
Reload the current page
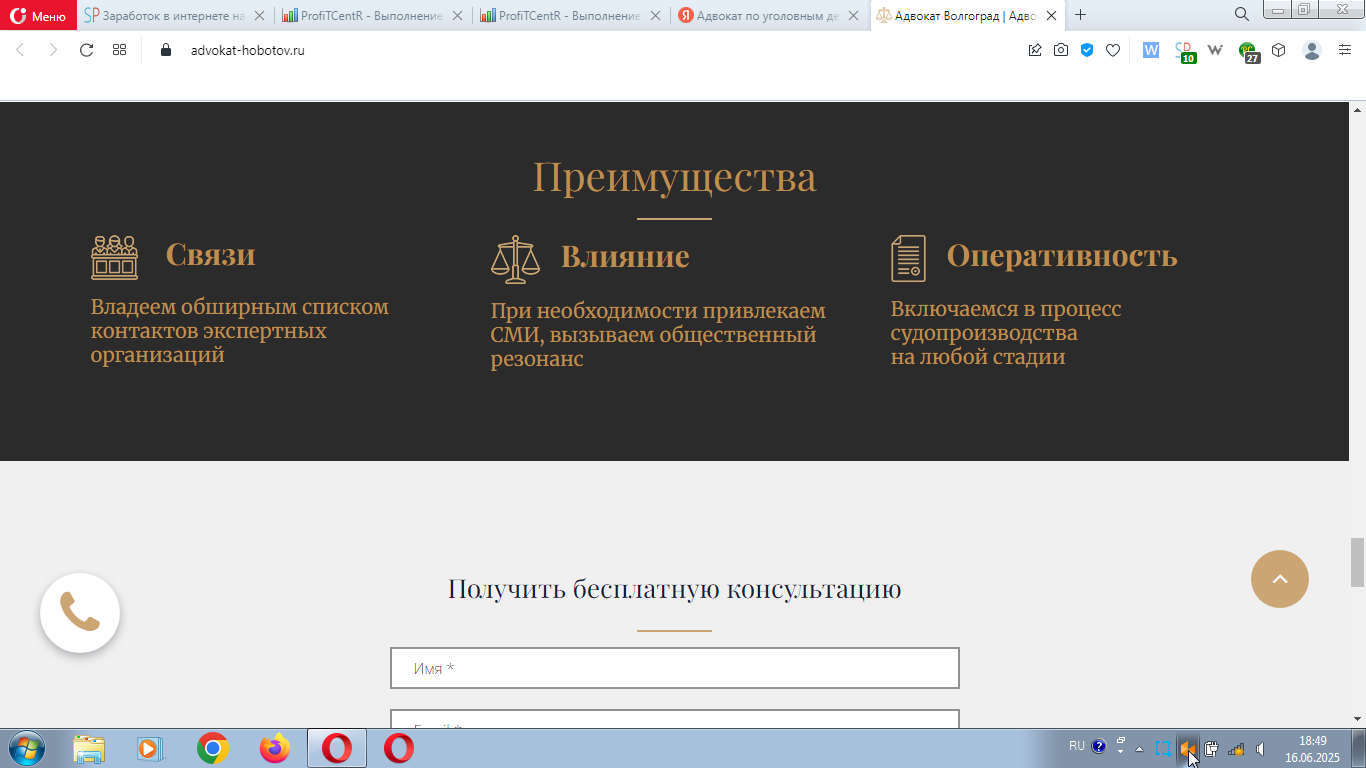(86, 50)
